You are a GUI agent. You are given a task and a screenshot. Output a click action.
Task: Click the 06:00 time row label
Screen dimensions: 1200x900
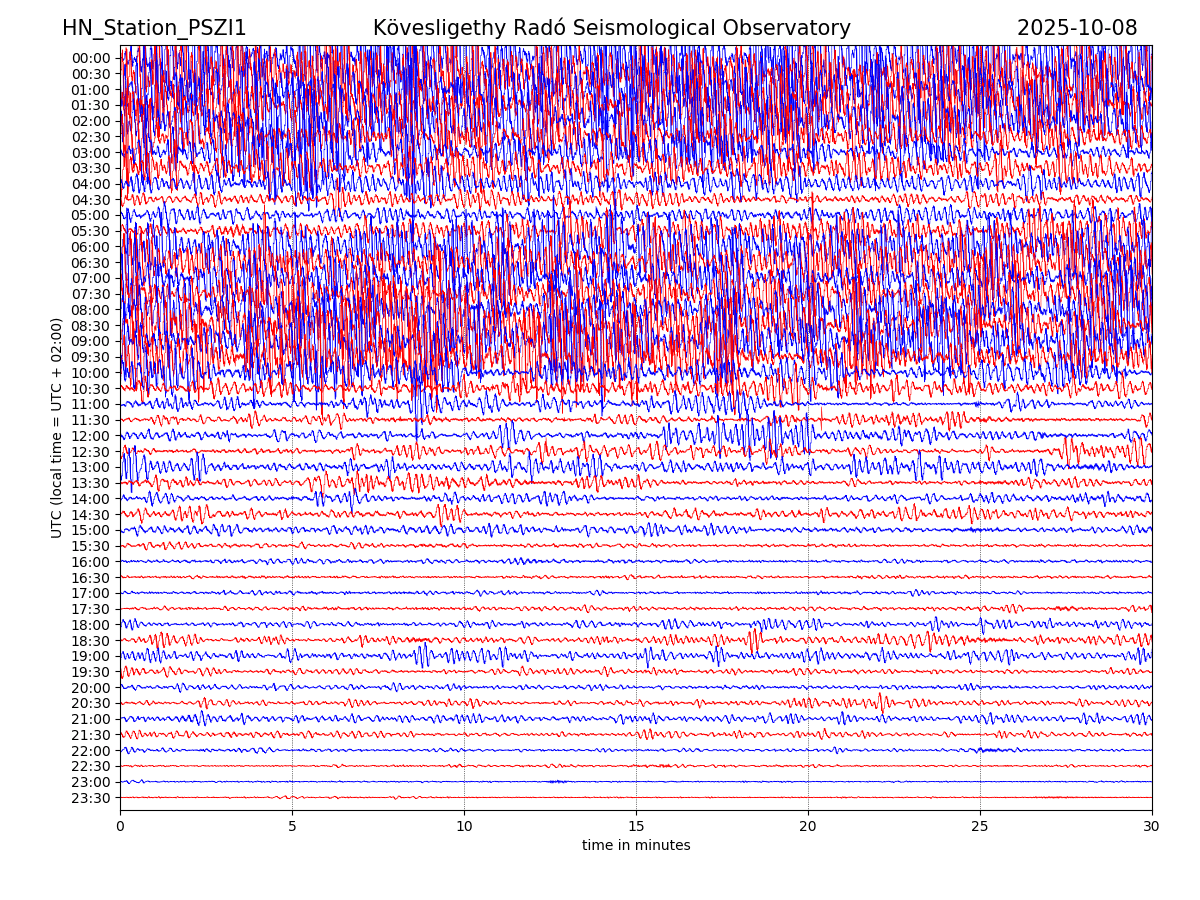point(90,247)
